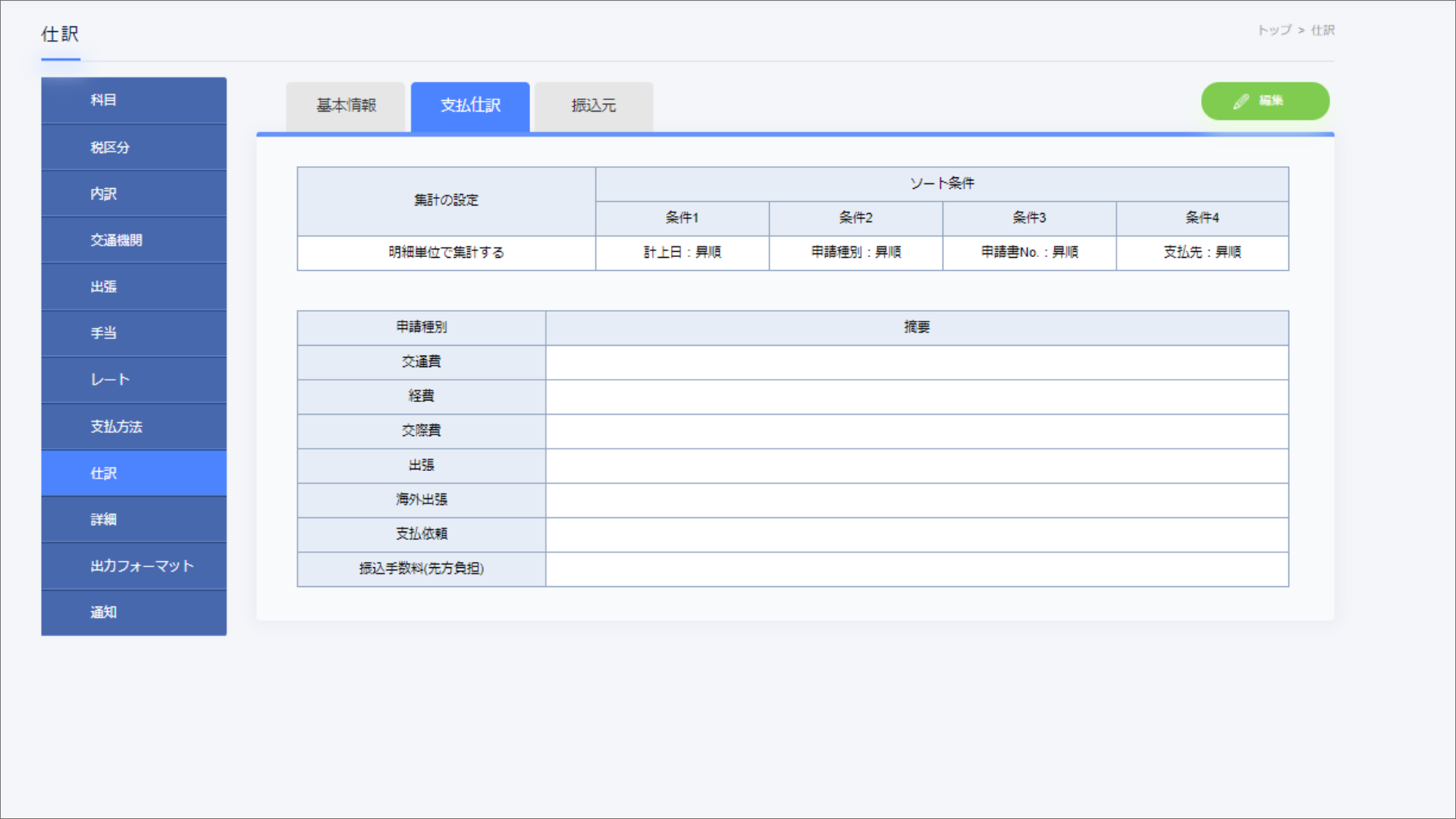Image resolution: width=1456 pixels, height=819 pixels.
Task: Select 税区分 from the sidebar
Action: [133, 147]
